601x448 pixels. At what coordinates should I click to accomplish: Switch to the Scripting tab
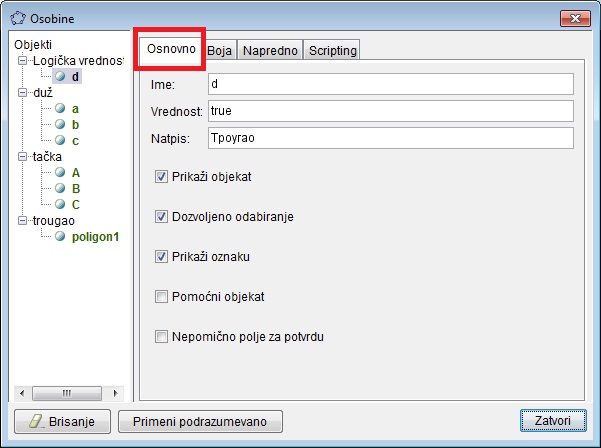(x=332, y=50)
